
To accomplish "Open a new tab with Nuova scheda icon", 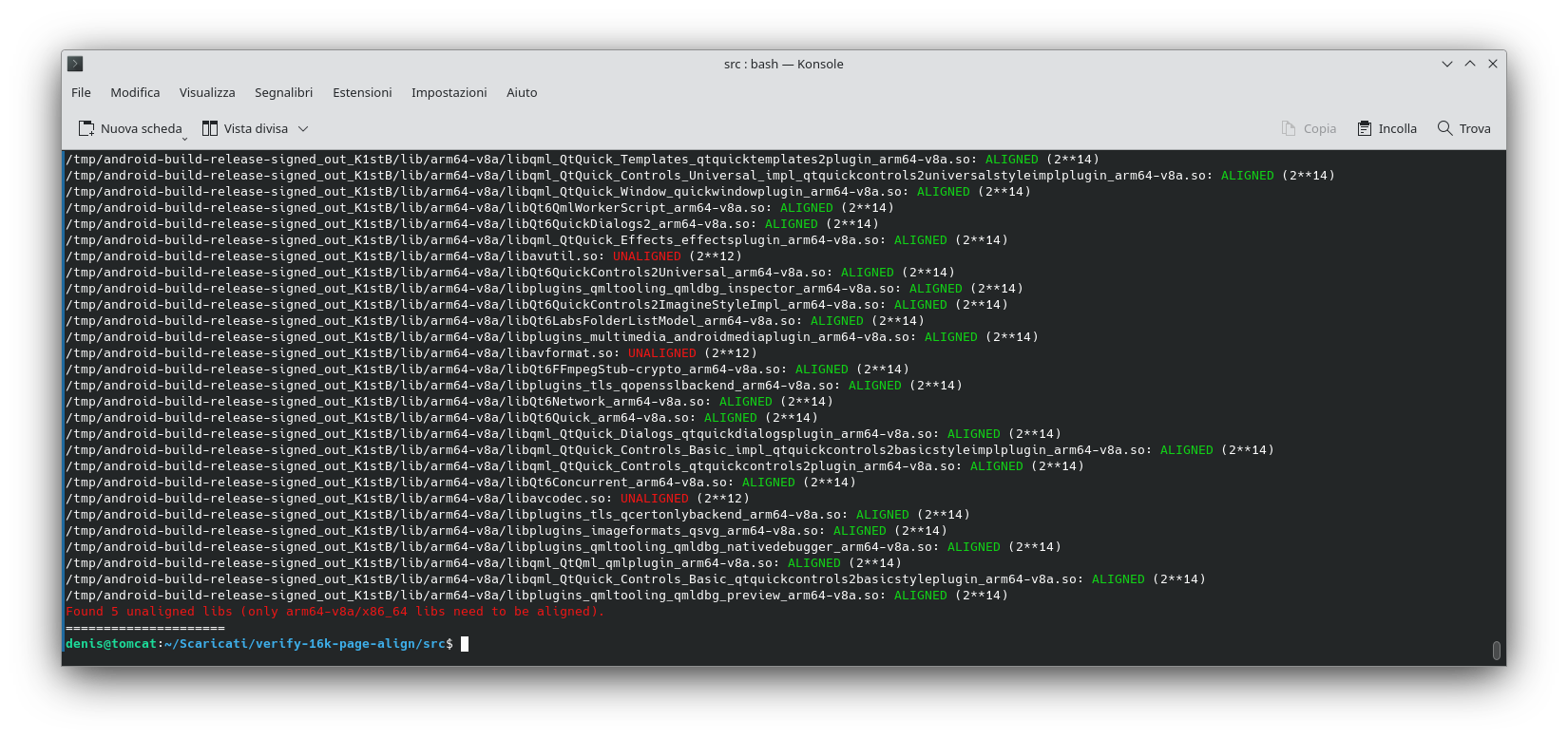I will [86, 128].
